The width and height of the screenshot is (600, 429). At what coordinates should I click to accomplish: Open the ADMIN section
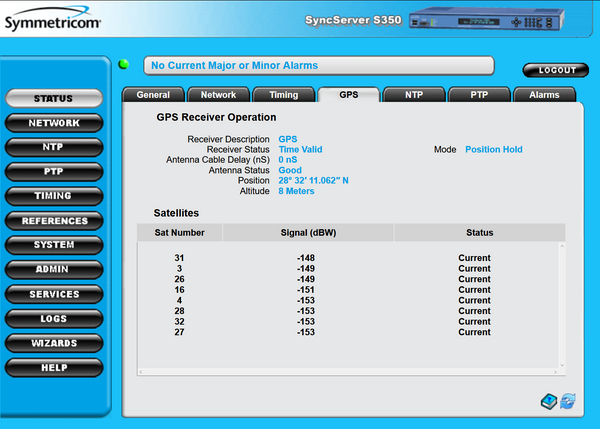54,269
